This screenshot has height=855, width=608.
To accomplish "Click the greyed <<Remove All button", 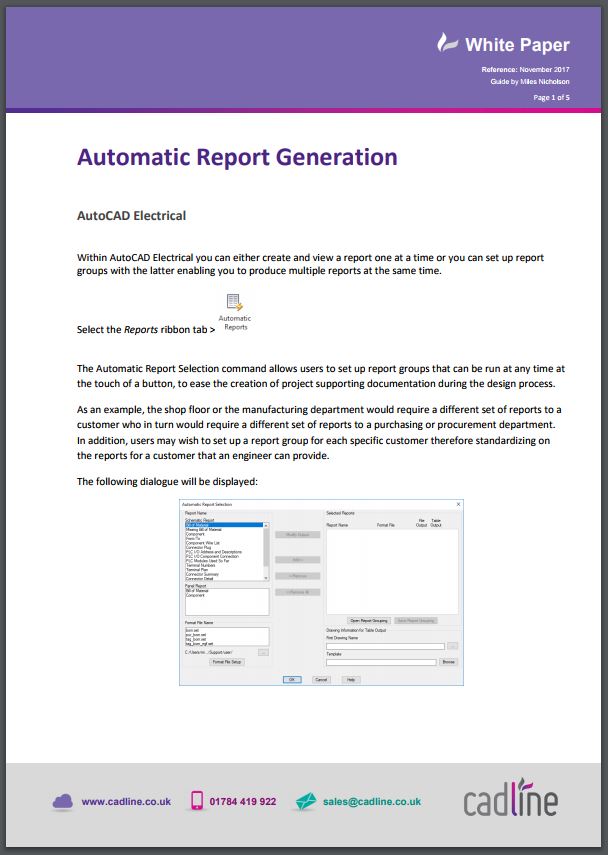I will 298,592.
